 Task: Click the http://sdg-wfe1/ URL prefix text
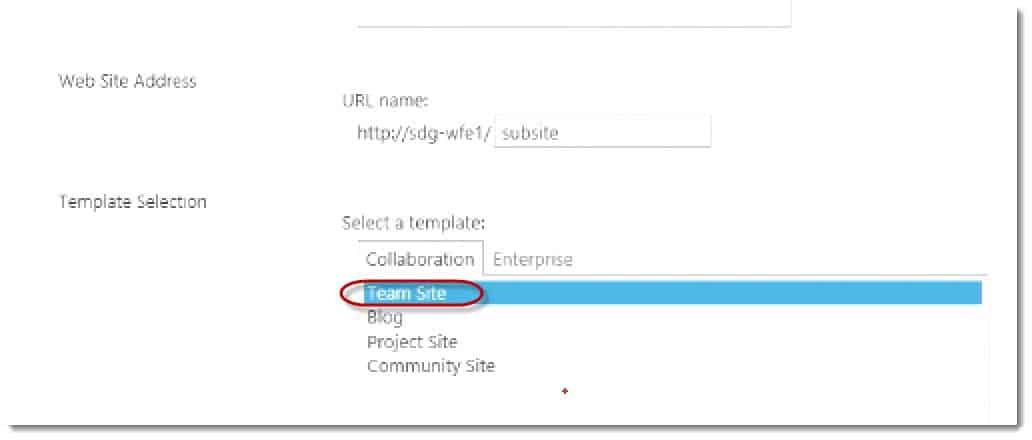pos(425,134)
